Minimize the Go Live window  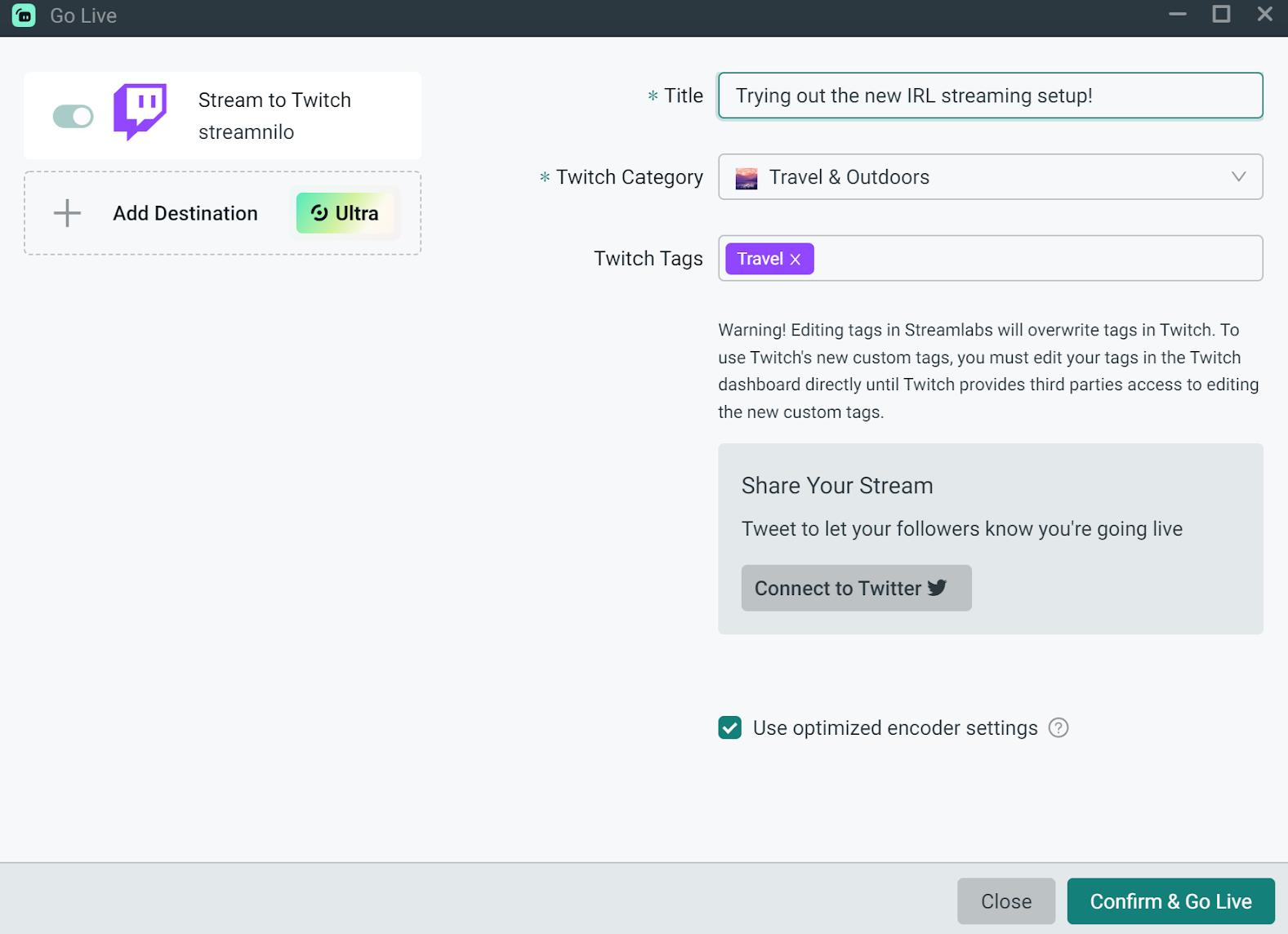(x=1177, y=15)
